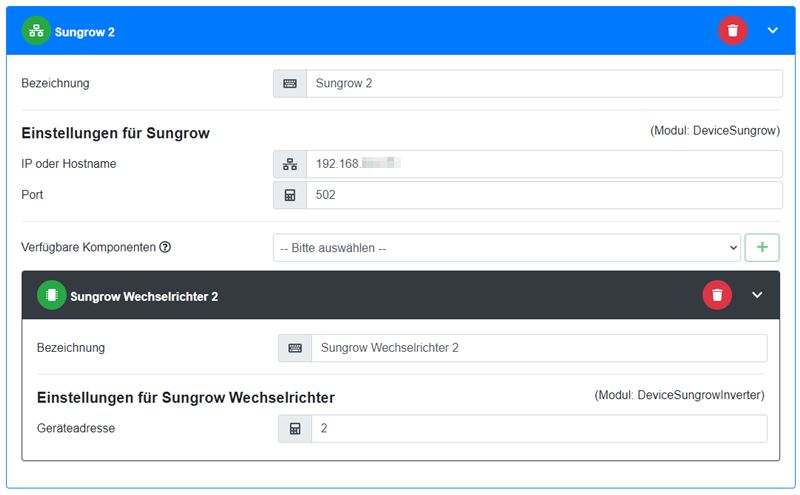Click the calculator icon beside Port field
This screenshot has width=800, height=495.
pos(290,195)
